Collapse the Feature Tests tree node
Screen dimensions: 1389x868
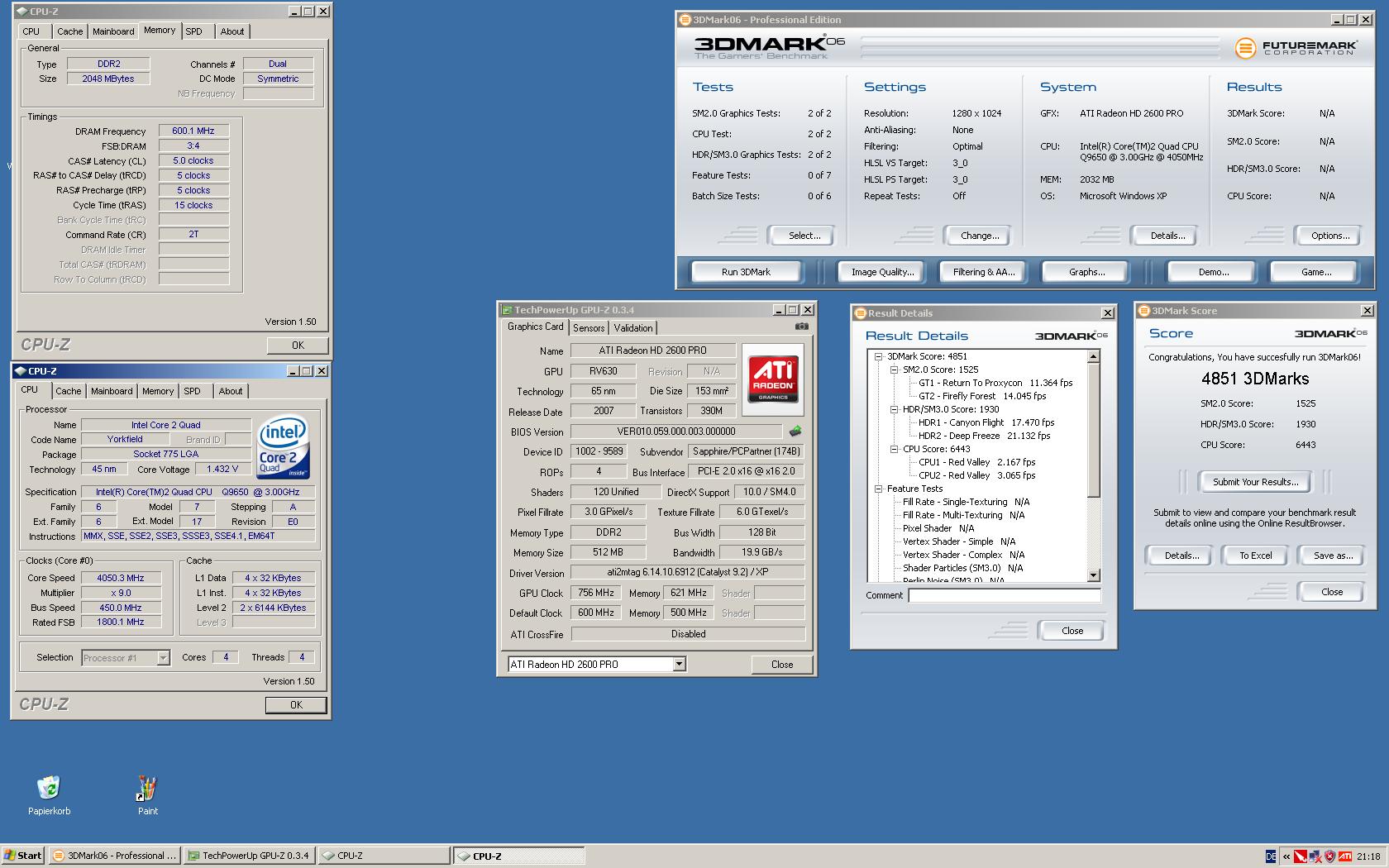878,489
